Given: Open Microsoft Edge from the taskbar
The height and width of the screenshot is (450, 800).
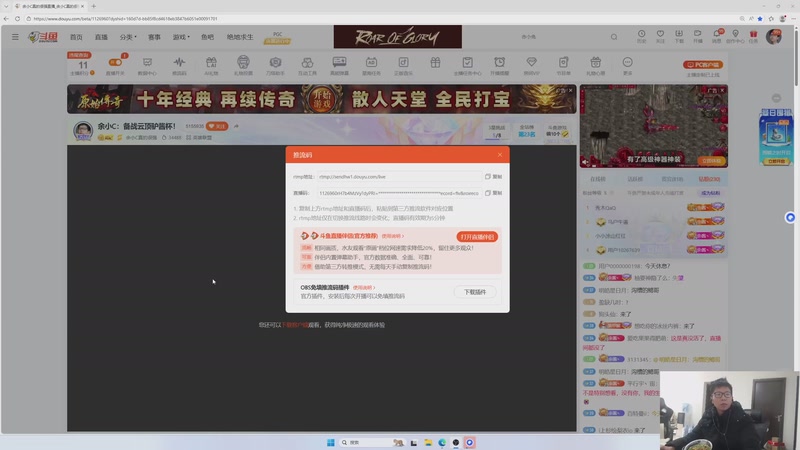Looking at the screenshot, I should tap(442, 442).
